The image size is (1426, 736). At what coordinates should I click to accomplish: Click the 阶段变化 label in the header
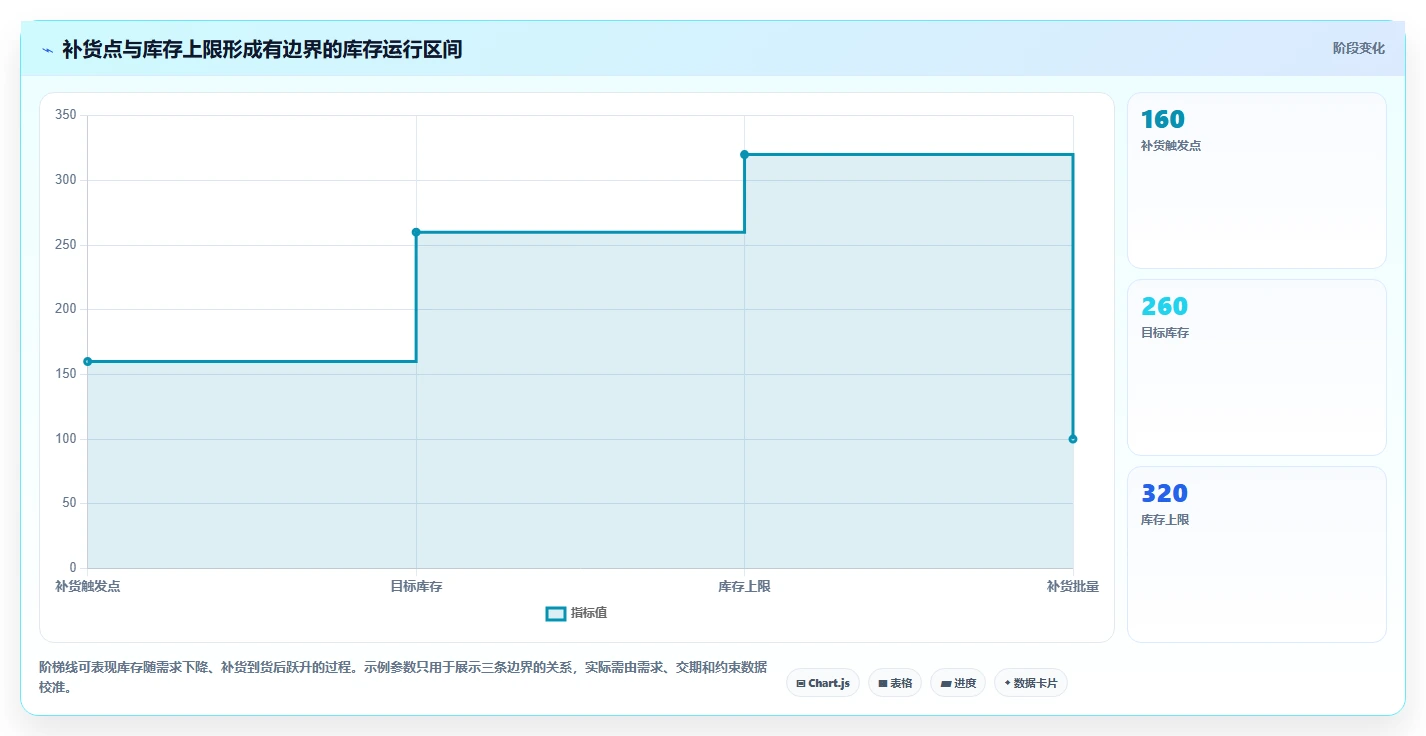(1358, 48)
